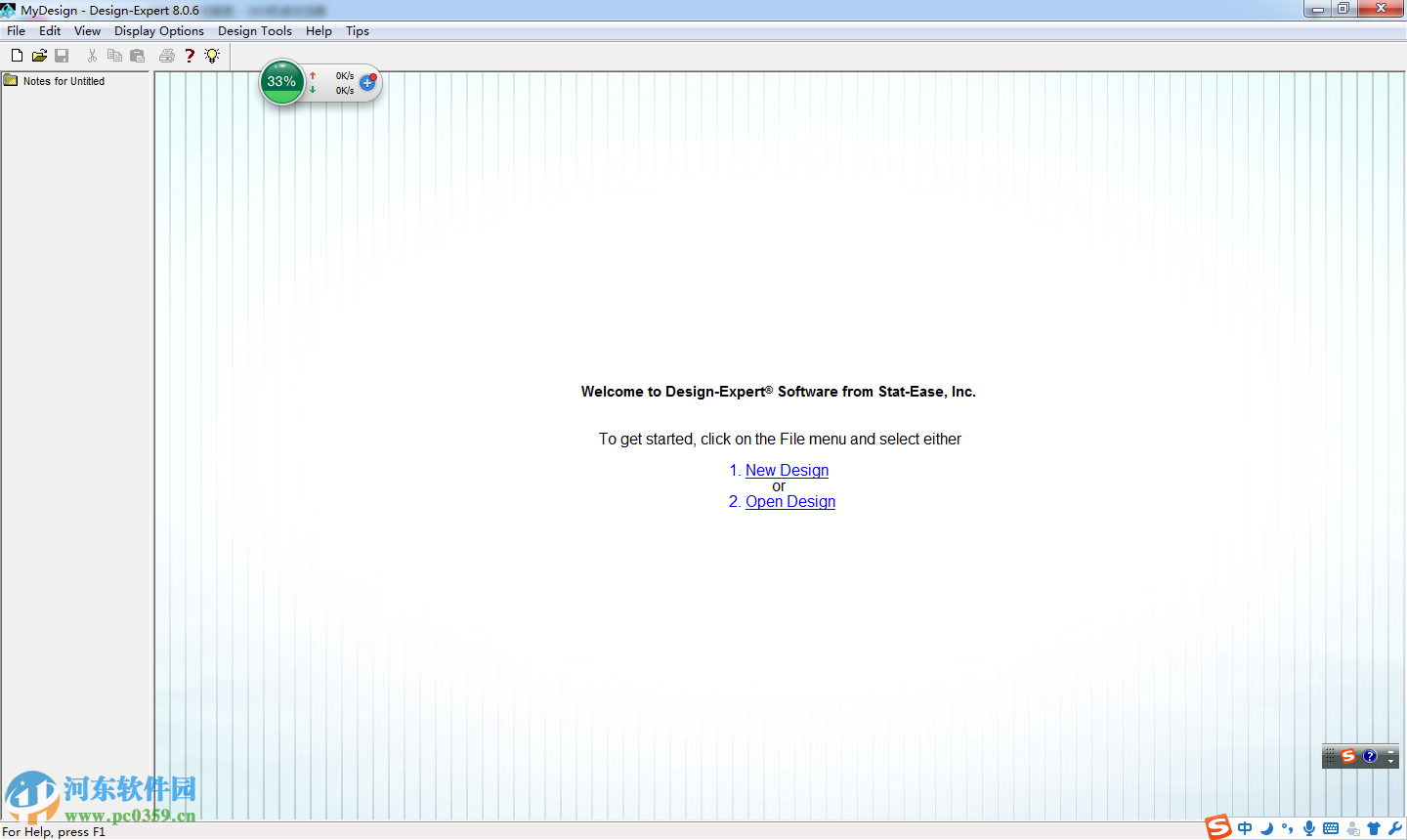This screenshot has width=1407, height=840.
Task: Click the Open Design link
Action: click(790, 501)
